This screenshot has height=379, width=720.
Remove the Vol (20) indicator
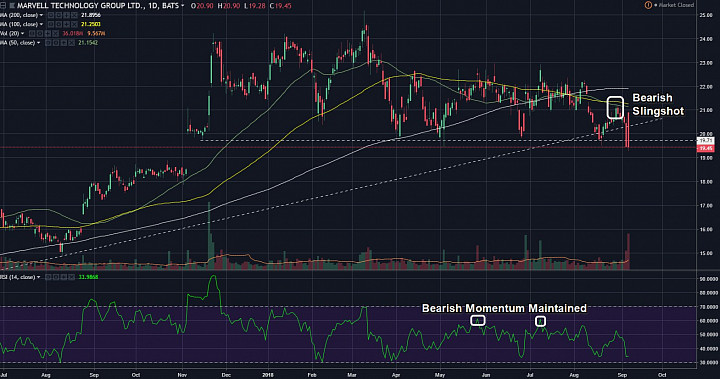coord(56,34)
